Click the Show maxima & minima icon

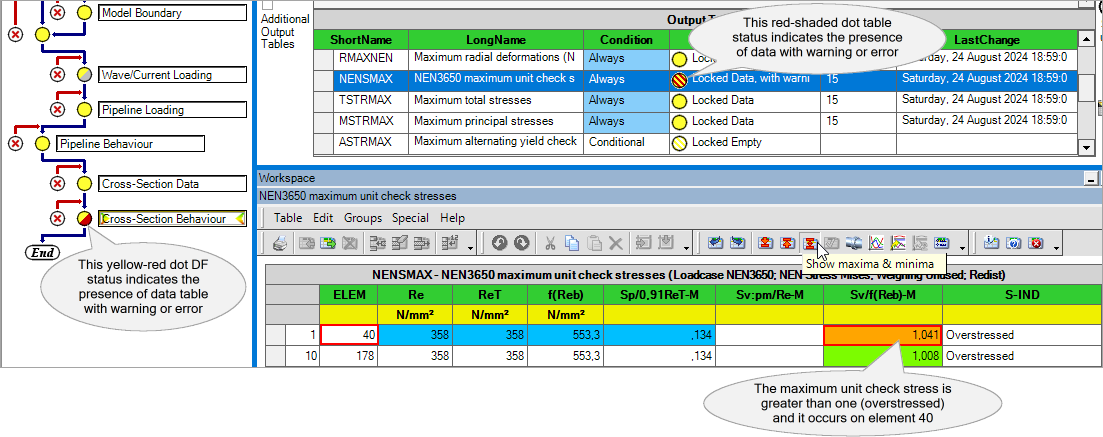(809, 242)
